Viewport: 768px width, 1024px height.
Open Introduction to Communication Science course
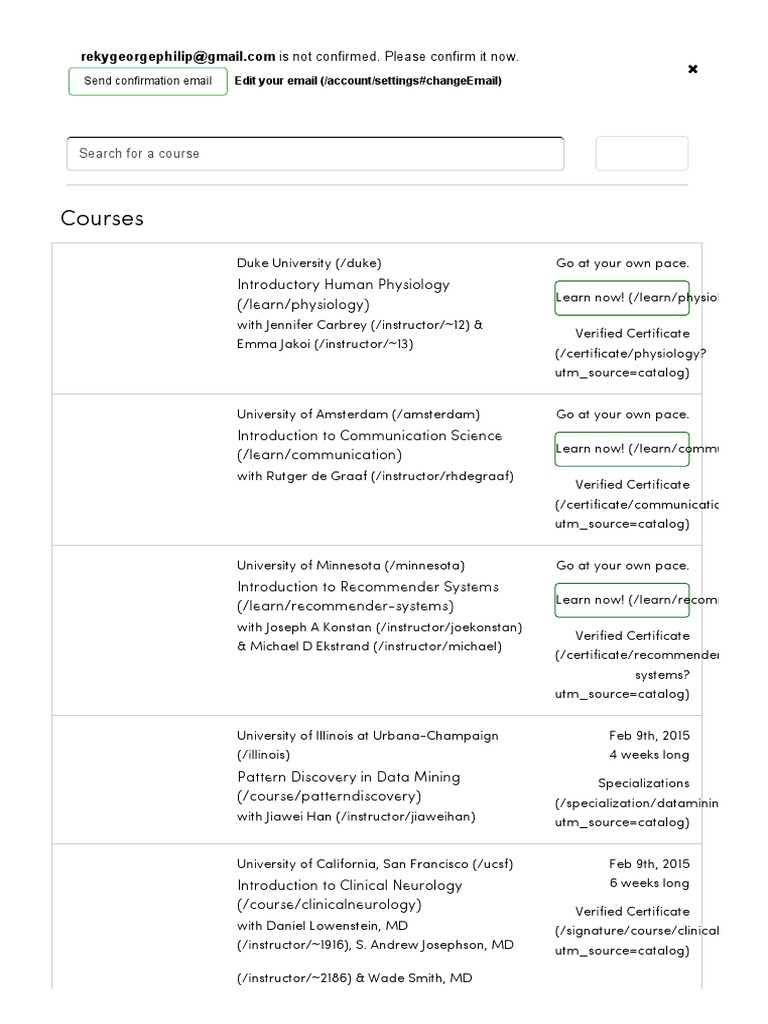tap(369, 435)
